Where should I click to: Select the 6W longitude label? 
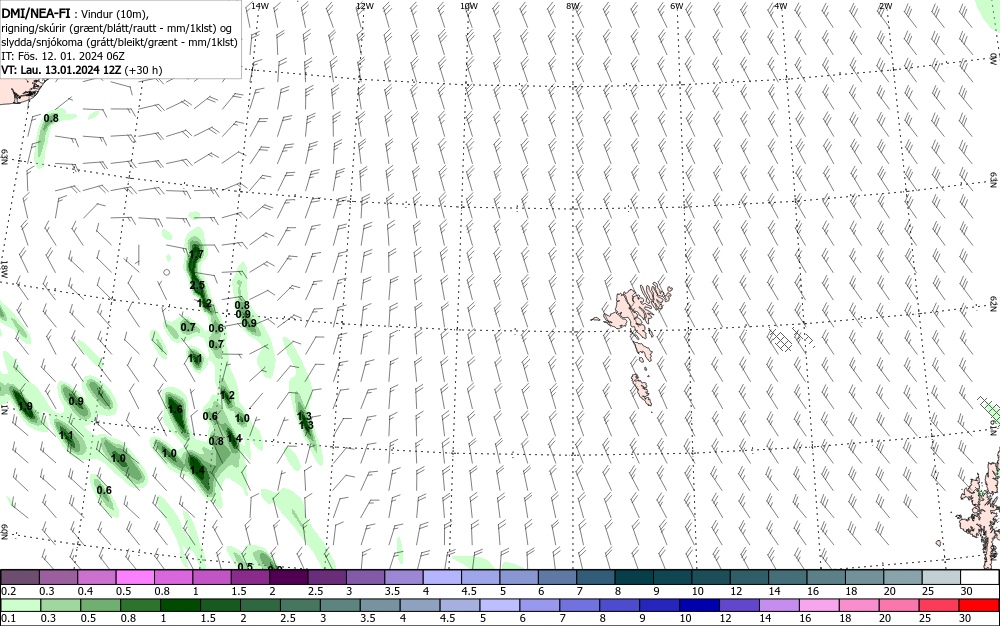point(677,6)
